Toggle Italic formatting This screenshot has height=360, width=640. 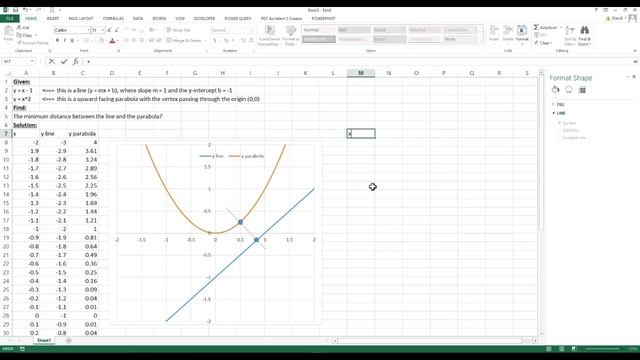[64, 40]
